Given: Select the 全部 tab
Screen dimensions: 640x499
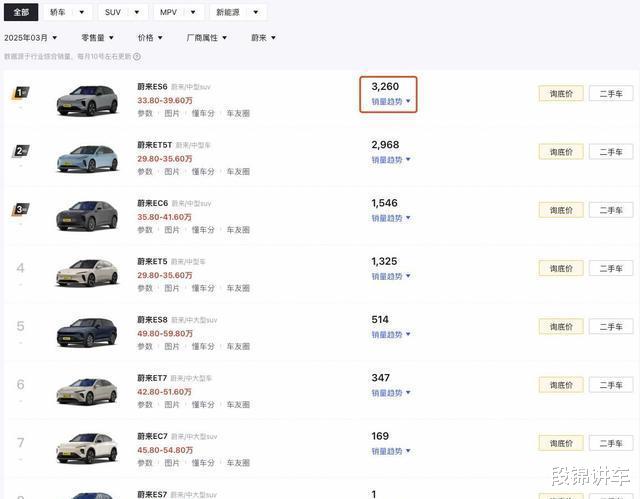Looking at the screenshot, I should [21, 12].
